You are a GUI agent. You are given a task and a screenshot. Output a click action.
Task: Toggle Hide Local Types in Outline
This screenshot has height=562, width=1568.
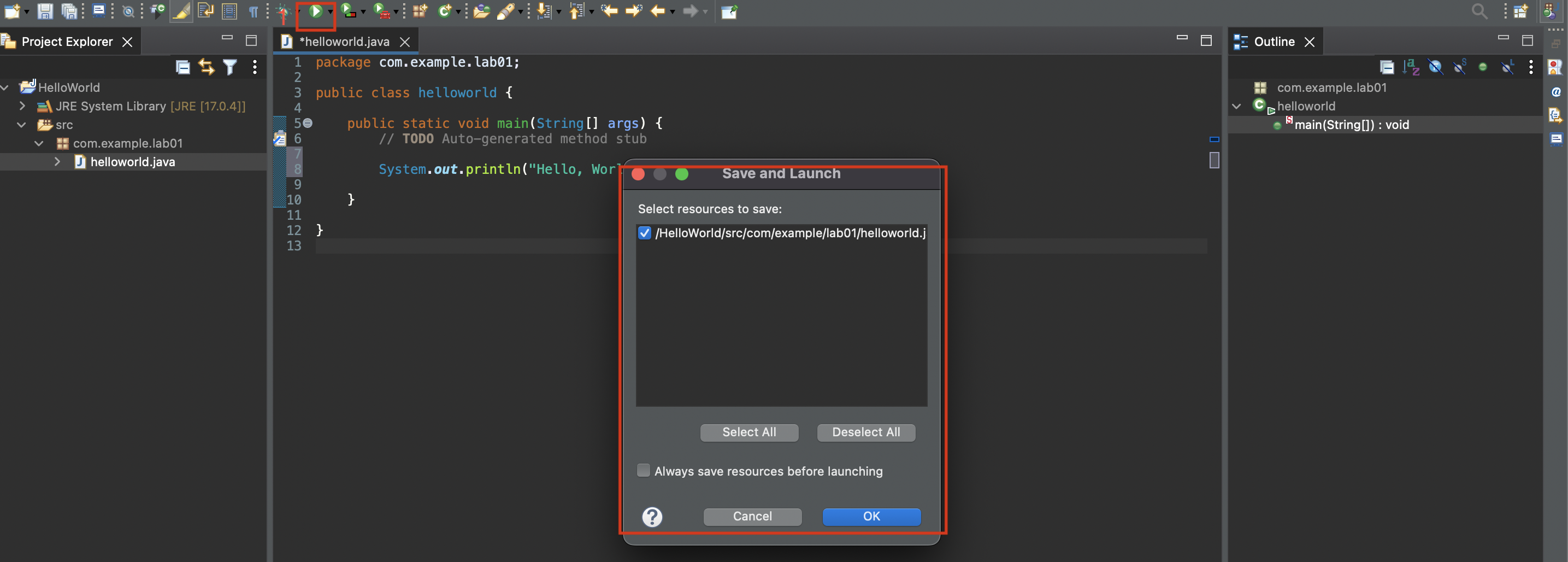coord(1507,67)
